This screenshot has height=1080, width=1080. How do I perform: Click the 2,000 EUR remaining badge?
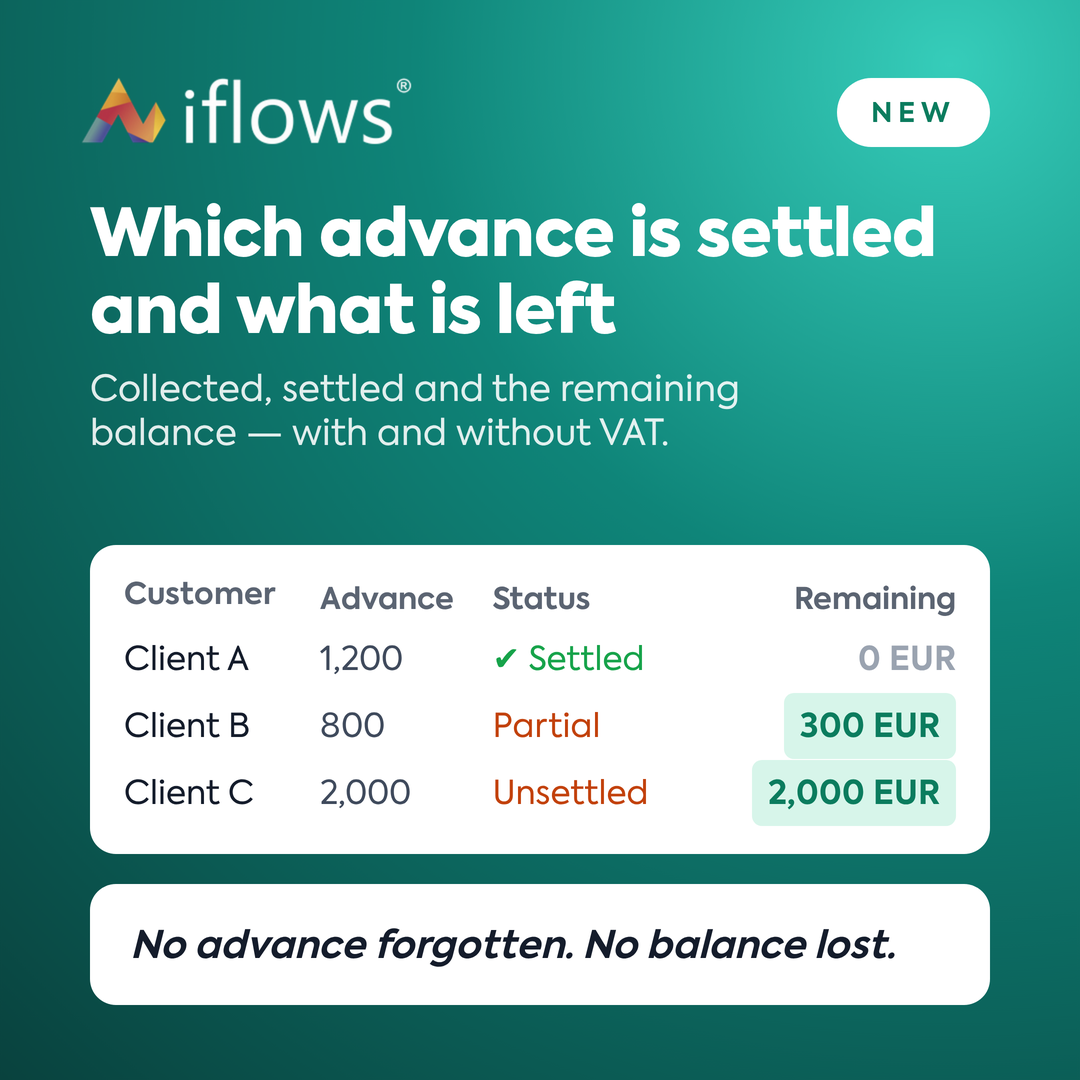854,792
